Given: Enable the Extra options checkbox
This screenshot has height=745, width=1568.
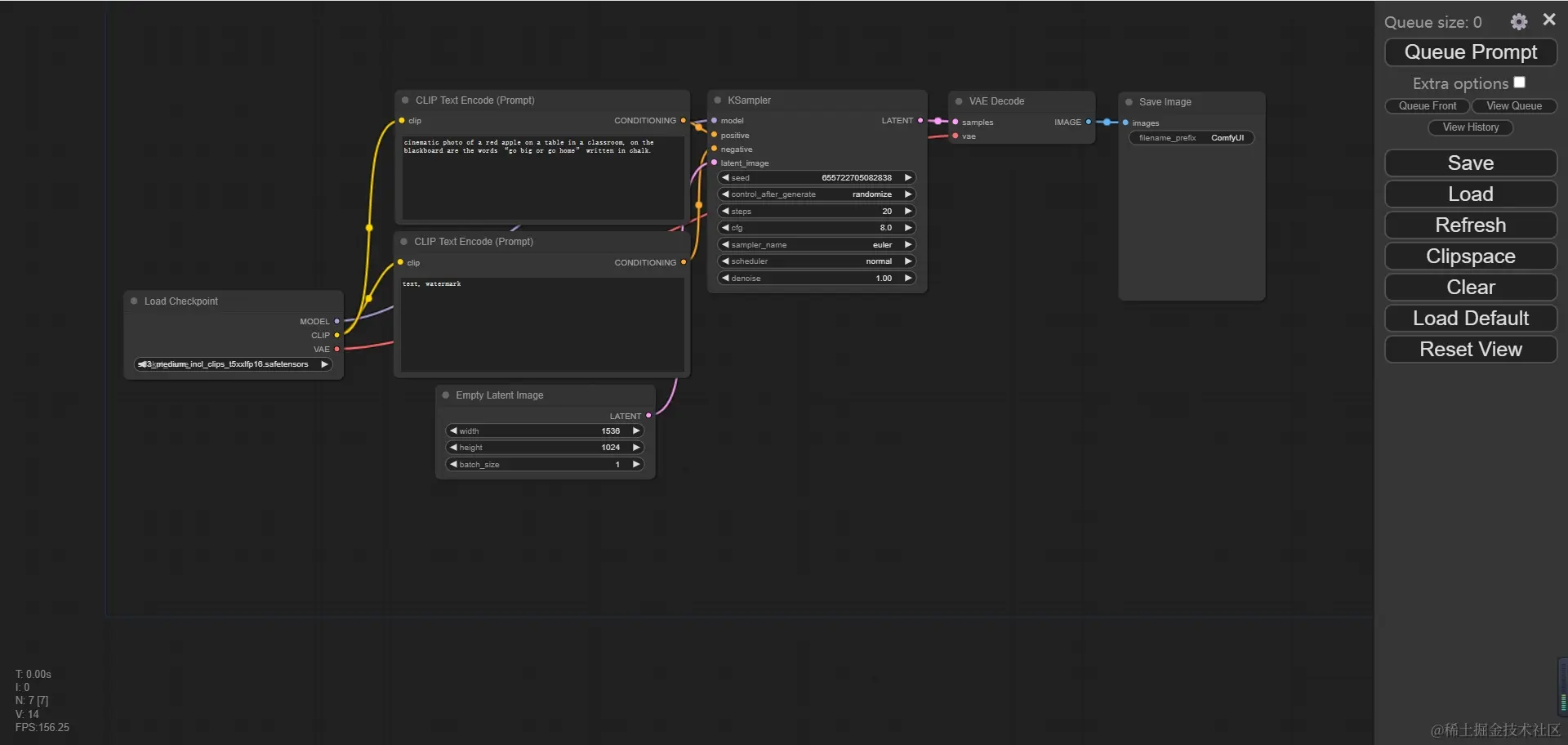Looking at the screenshot, I should coord(1519,83).
